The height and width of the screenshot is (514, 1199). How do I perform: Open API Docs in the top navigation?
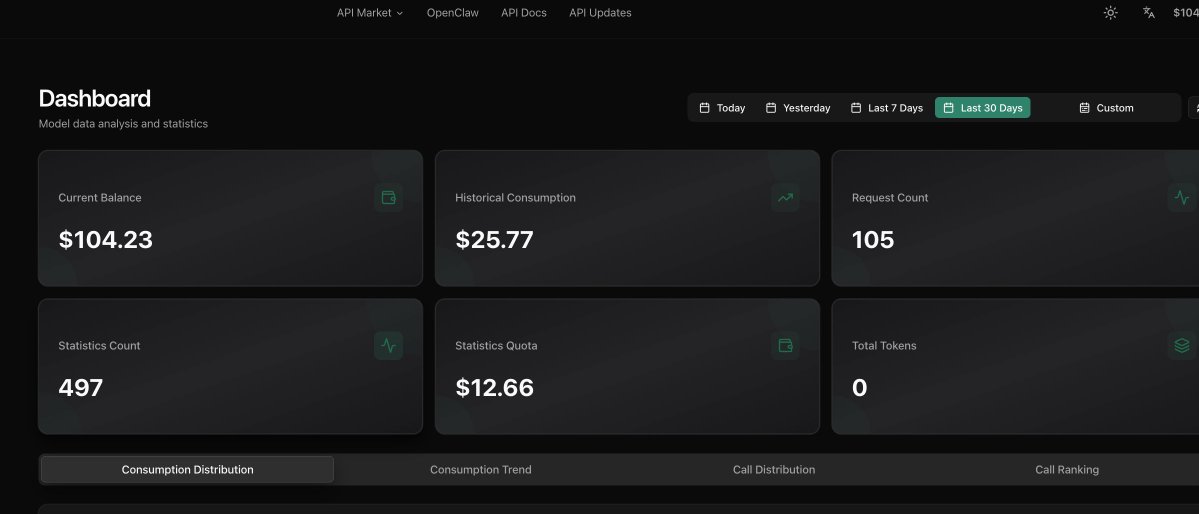pyautogui.click(x=524, y=13)
